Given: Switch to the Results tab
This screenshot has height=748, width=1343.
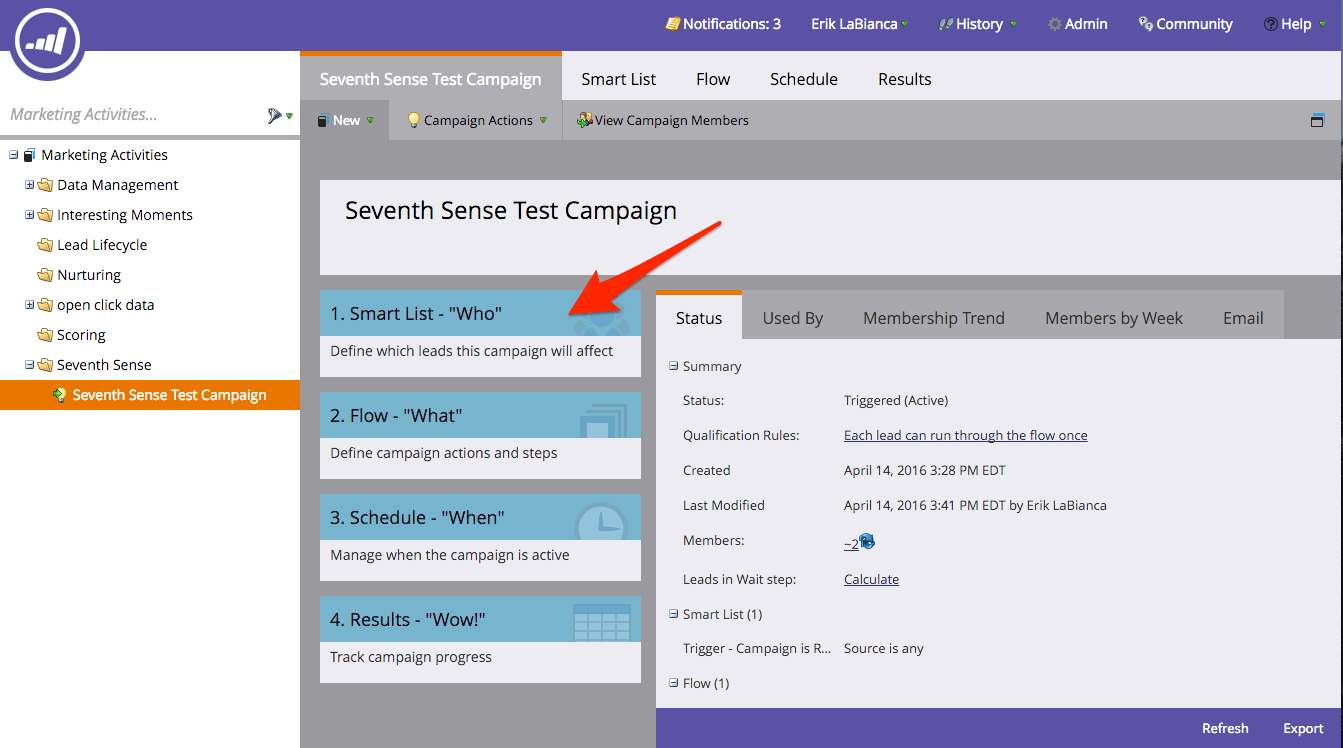Looking at the screenshot, I should pyautogui.click(x=905, y=79).
